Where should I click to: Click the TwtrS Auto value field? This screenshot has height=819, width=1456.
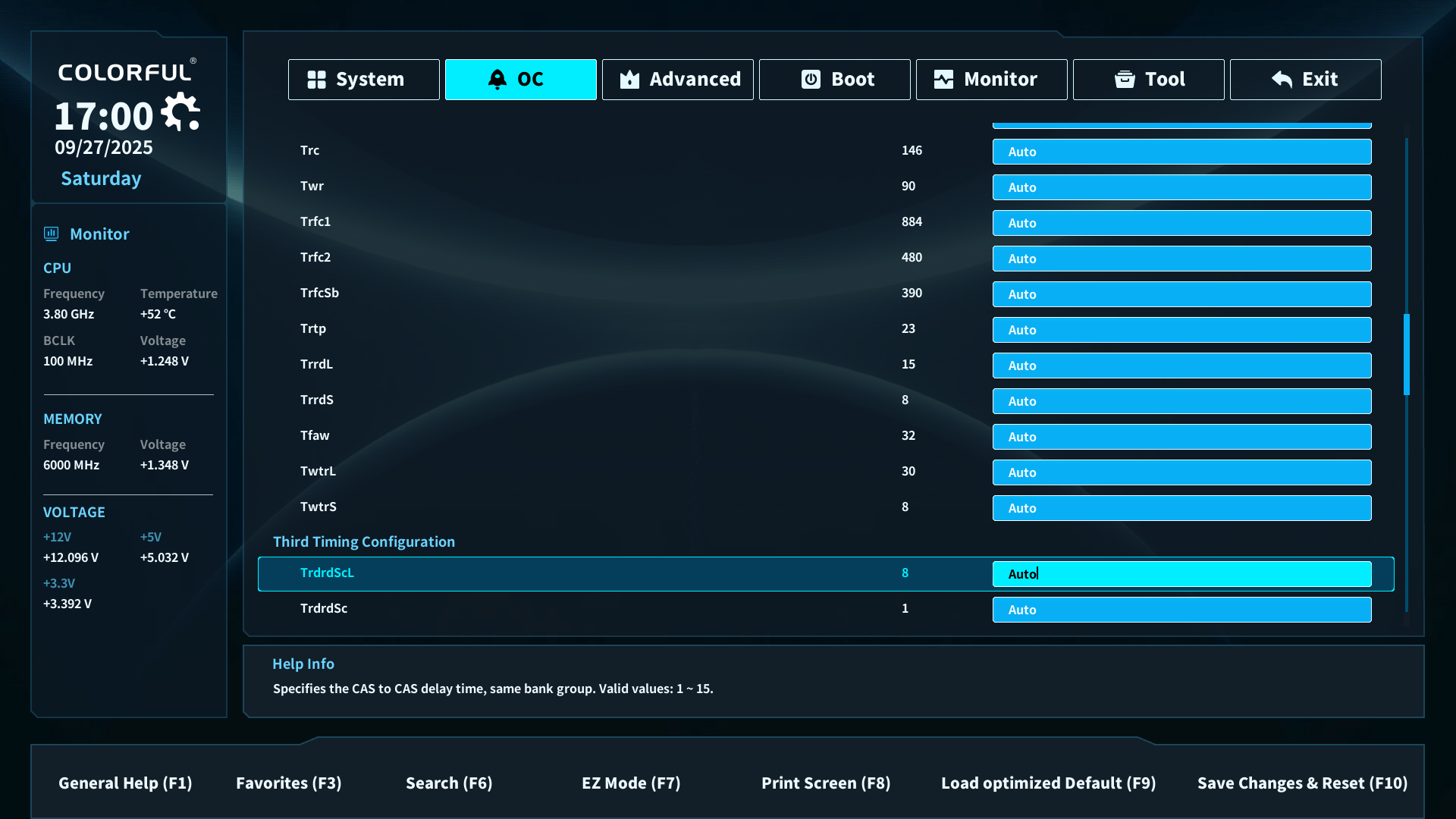coord(1181,508)
